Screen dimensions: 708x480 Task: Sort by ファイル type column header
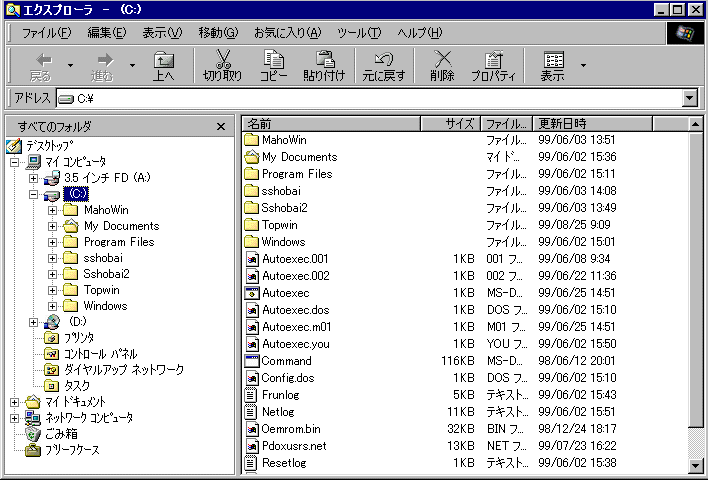point(507,123)
